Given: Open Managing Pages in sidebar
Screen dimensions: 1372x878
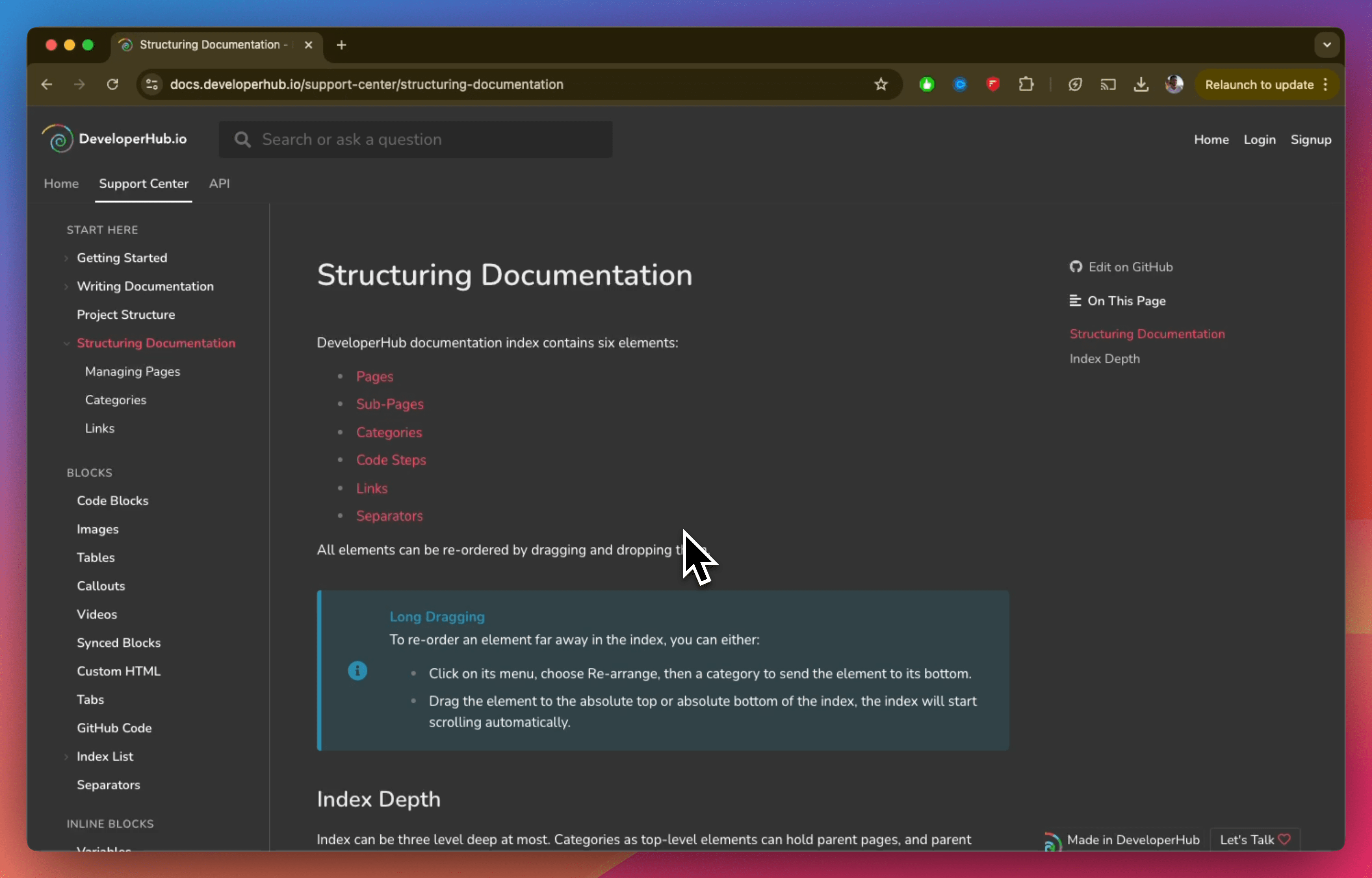Looking at the screenshot, I should click(x=132, y=372).
